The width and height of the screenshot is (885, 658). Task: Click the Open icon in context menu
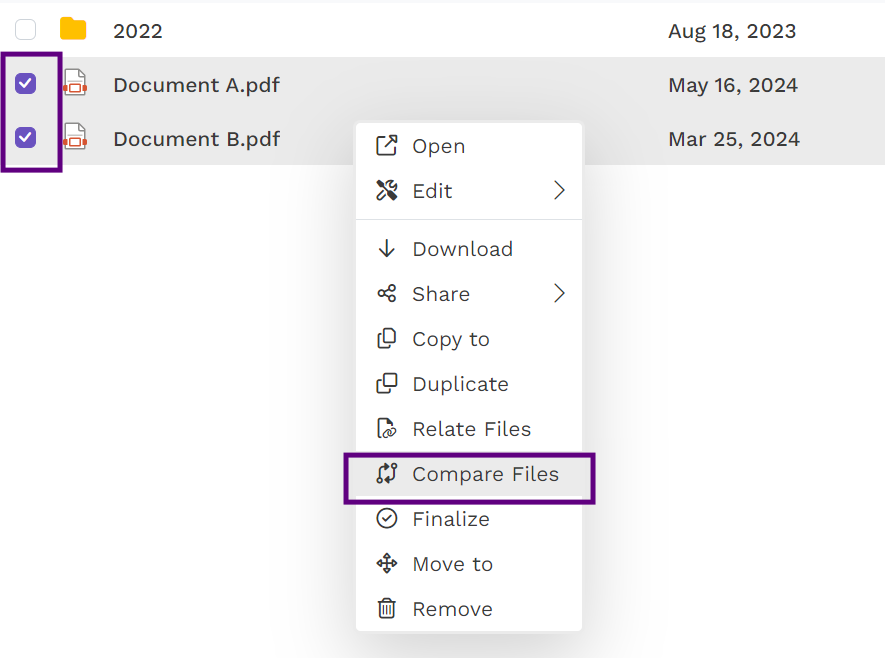click(x=386, y=146)
